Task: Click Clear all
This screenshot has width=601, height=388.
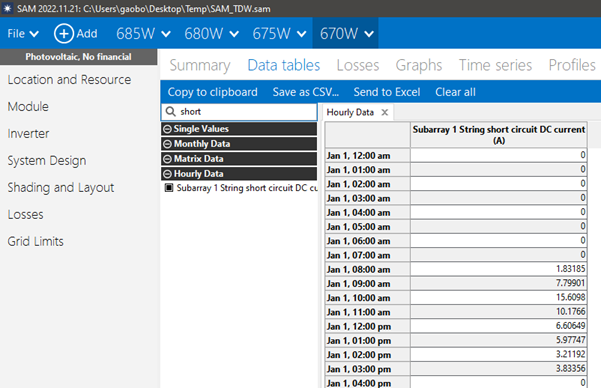Action: tap(455, 92)
